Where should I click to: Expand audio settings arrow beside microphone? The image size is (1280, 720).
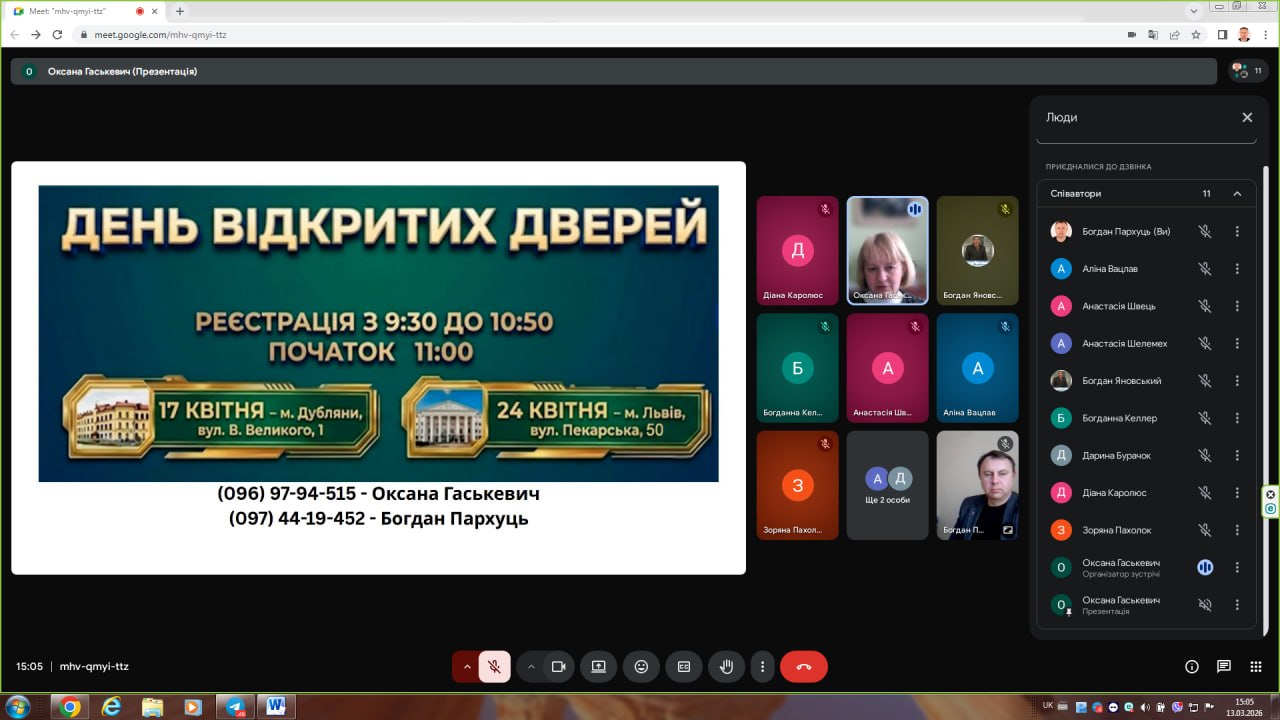pos(466,666)
